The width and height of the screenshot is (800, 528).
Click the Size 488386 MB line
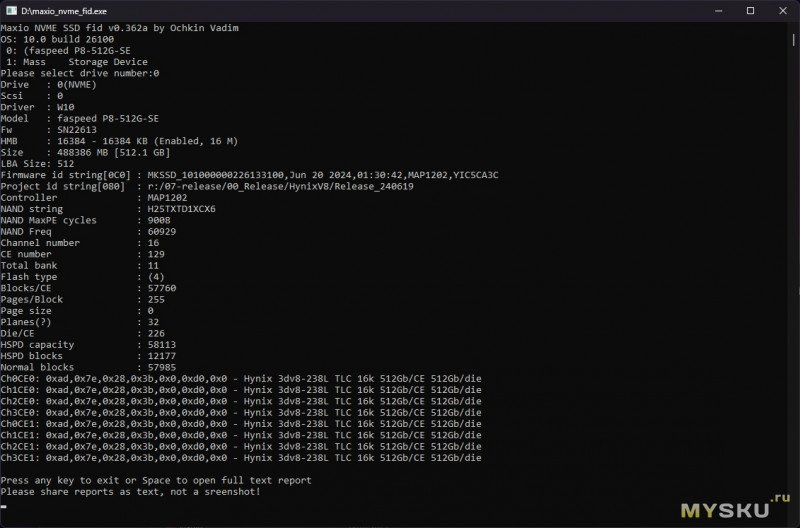85,152
